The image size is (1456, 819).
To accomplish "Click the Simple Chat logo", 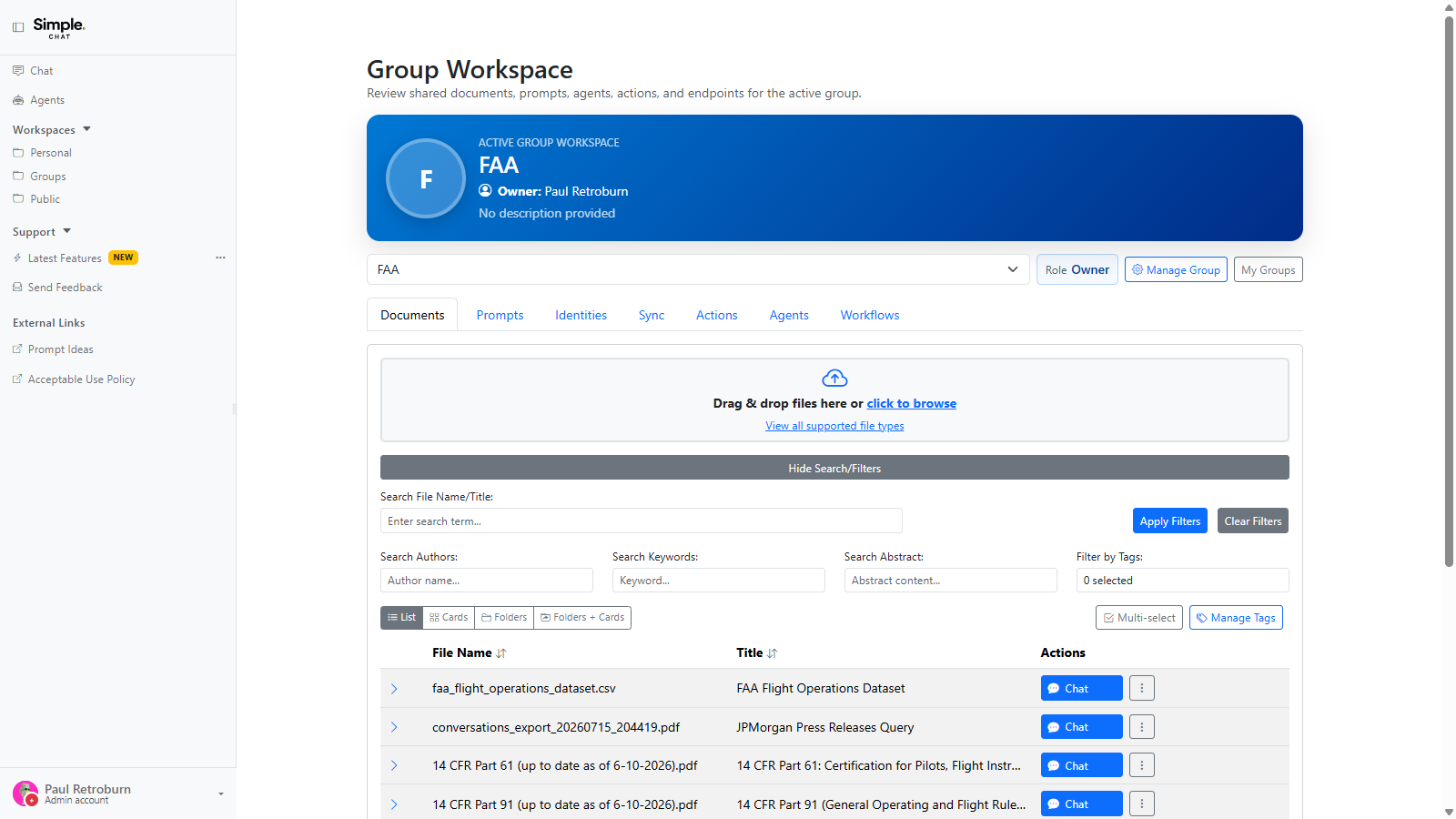I will click(x=59, y=27).
